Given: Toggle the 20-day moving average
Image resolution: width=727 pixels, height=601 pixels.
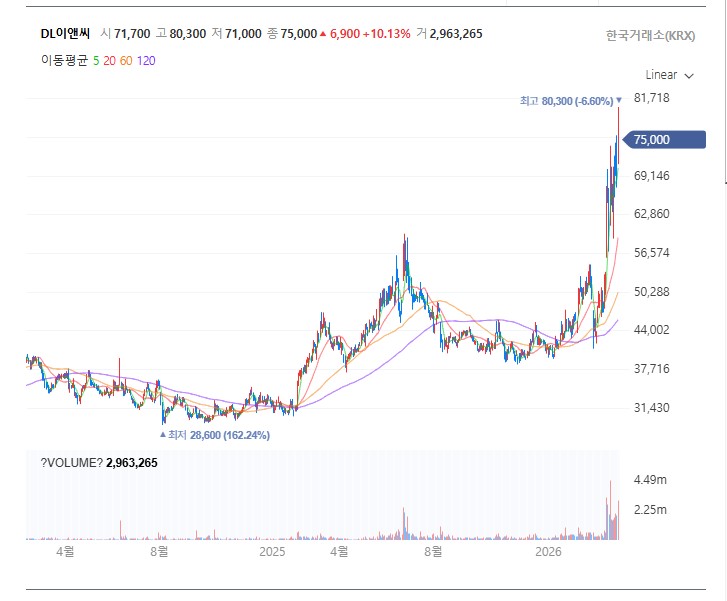Looking at the screenshot, I should [109, 61].
